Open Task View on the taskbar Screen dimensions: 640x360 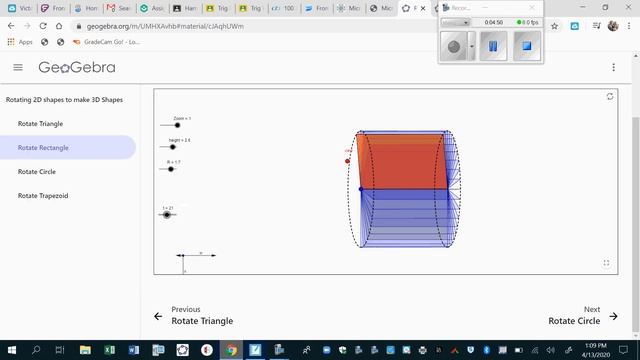60,350
